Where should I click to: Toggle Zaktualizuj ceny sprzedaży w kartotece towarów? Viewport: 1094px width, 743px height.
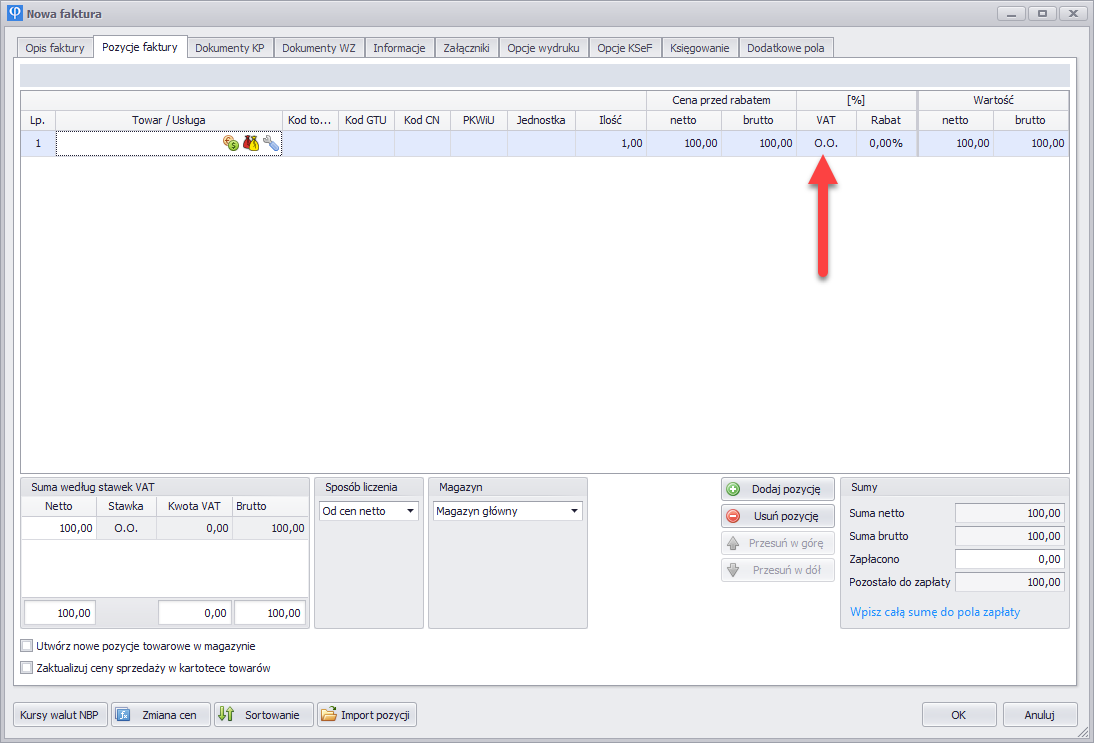click(27, 668)
